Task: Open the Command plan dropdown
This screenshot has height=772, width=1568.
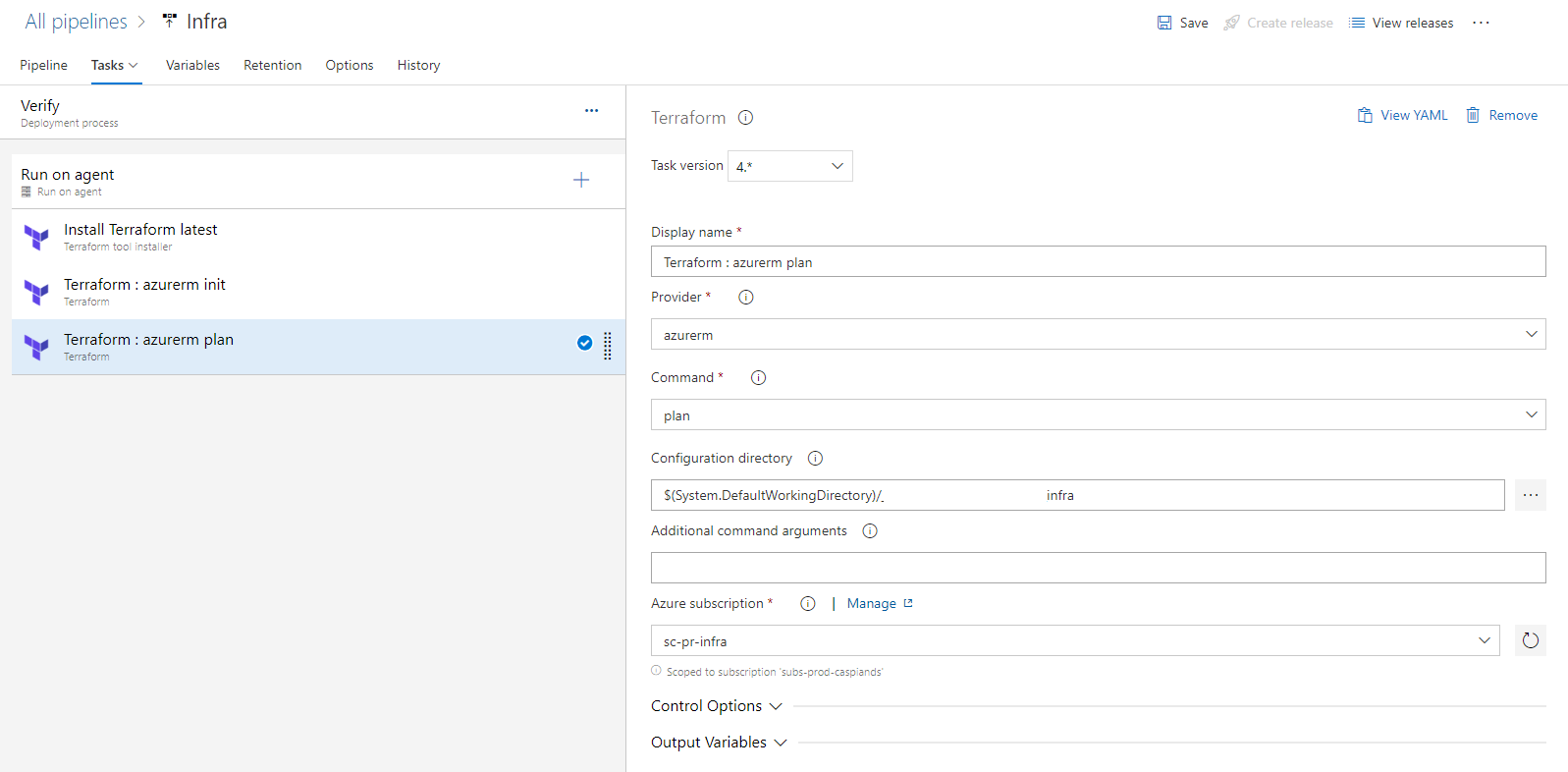Action: [1098, 414]
